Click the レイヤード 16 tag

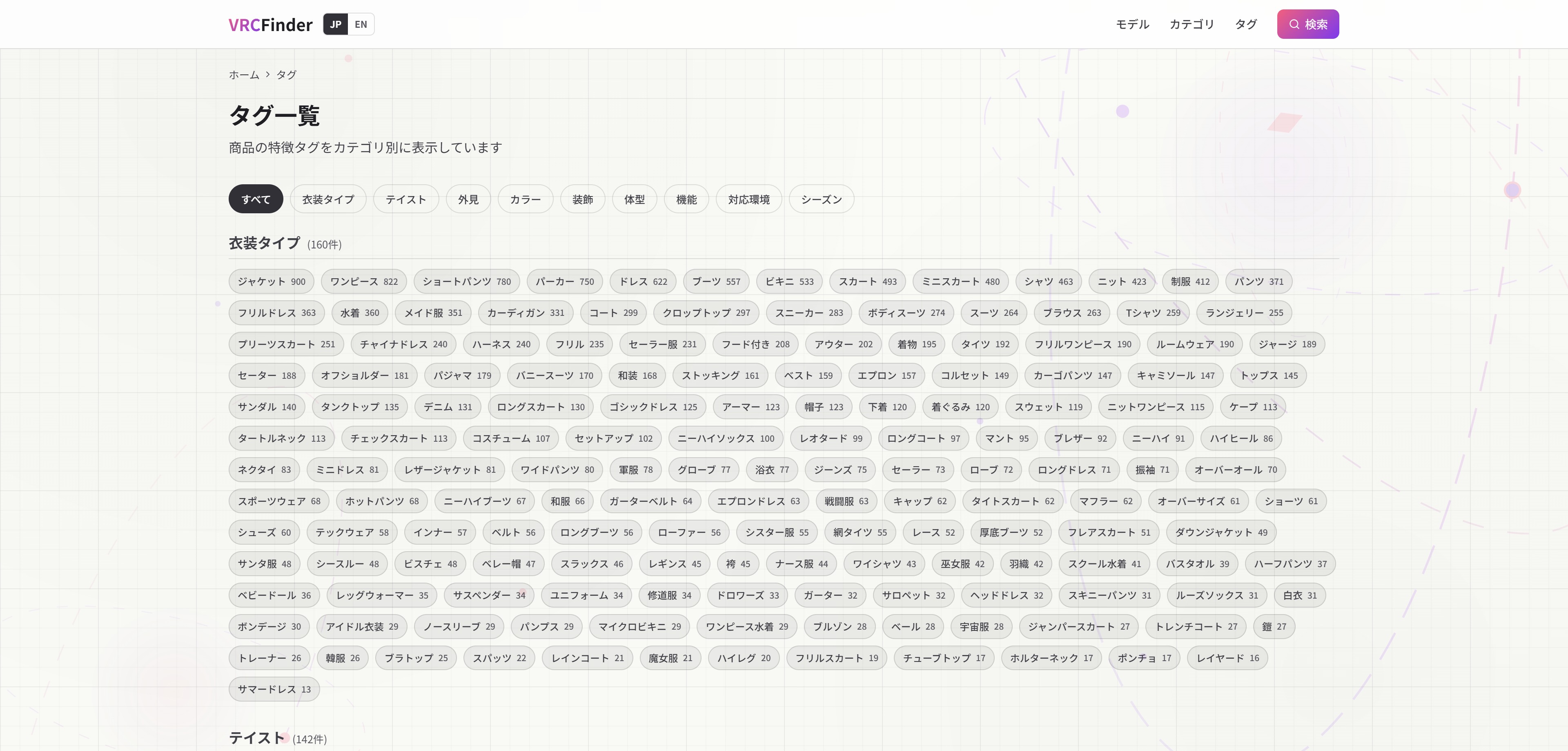(1227, 658)
